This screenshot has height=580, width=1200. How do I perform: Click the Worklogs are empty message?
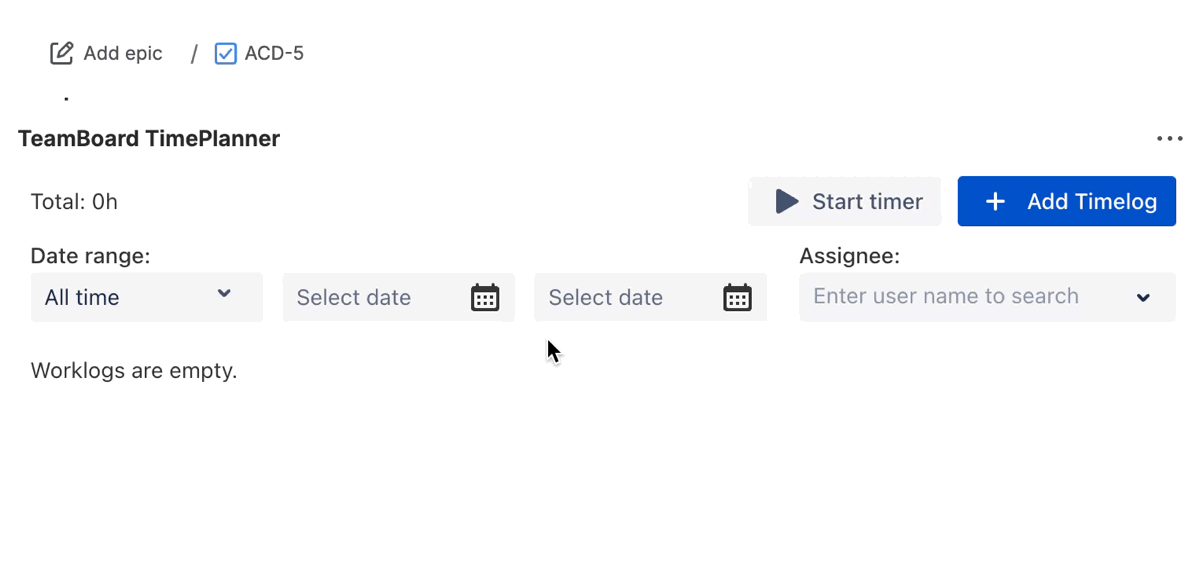[134, 371]
